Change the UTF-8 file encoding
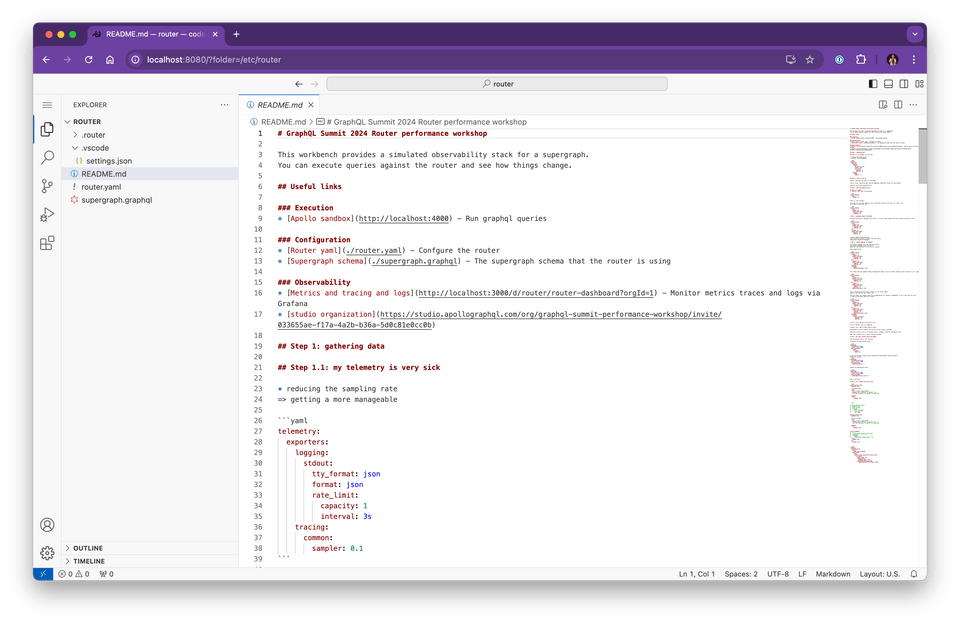 point(778,574)
